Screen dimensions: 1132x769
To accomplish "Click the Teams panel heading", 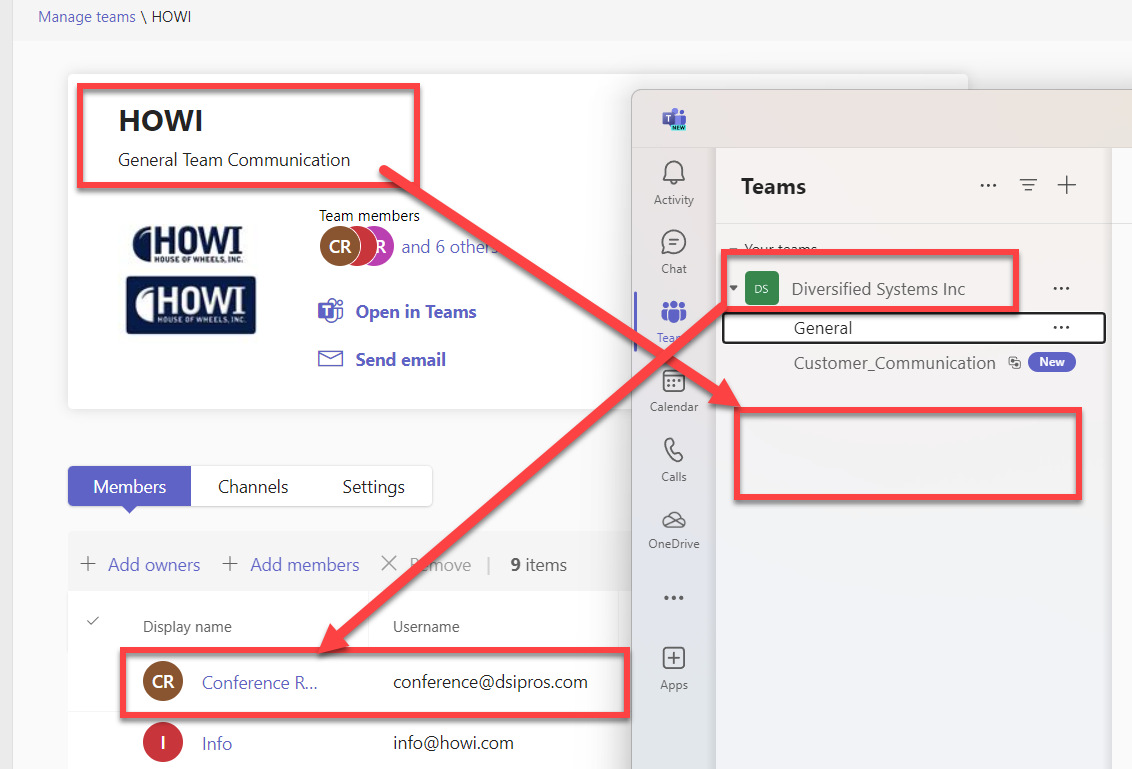I will (773, 186).
